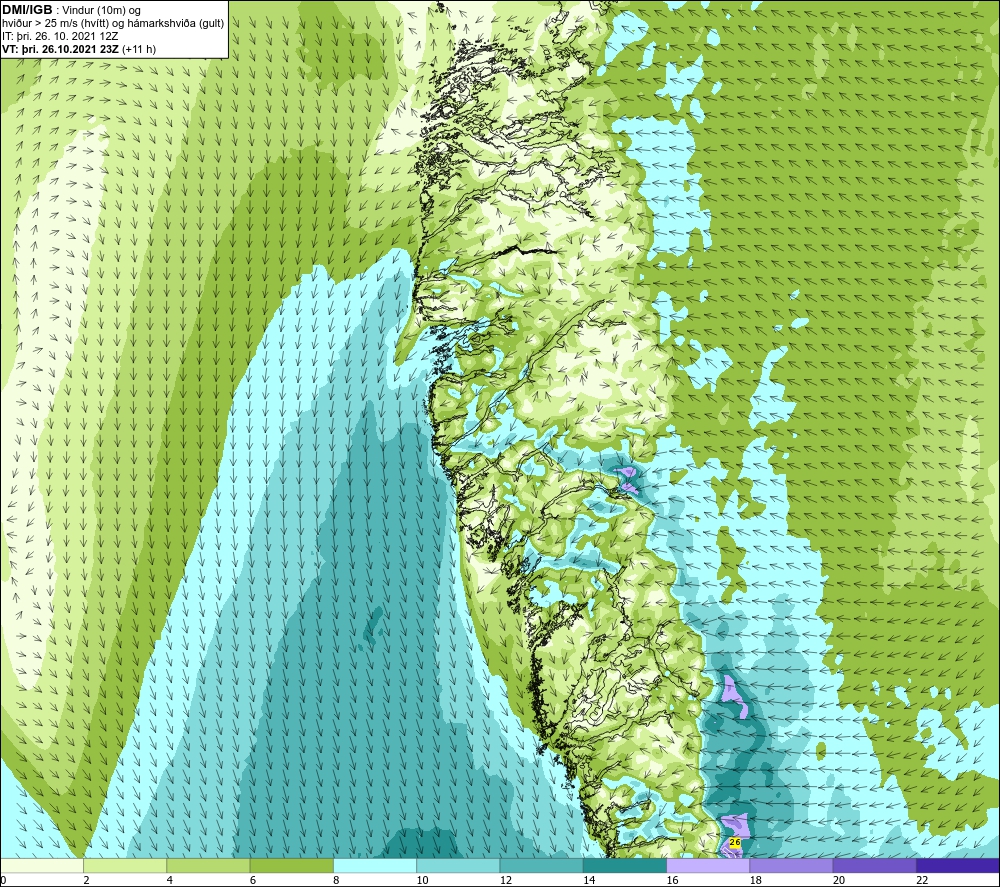The height and width of the screenshot is (887, 1000).
Task: Click the scale label '16'
Action: 672,880
